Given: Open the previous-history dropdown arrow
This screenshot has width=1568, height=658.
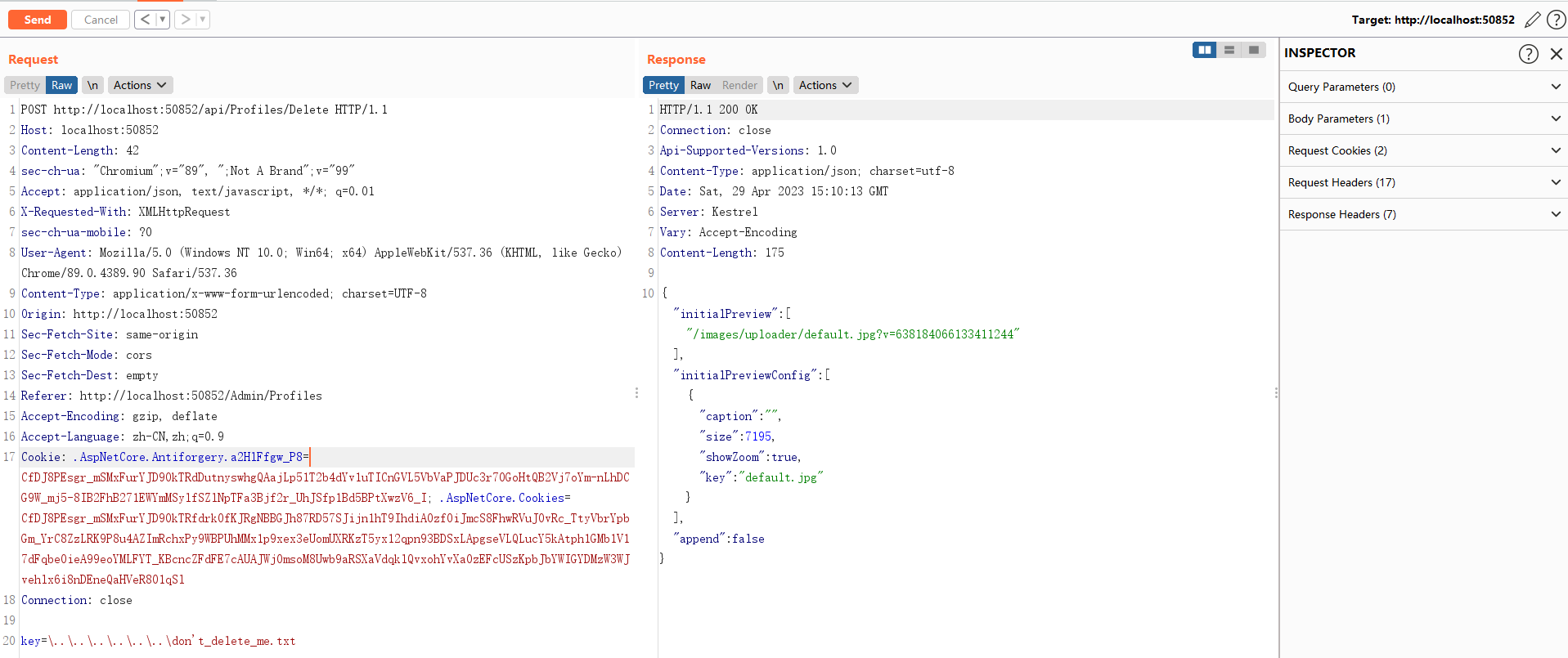Looking at the screenshot, I should (163, 20).
